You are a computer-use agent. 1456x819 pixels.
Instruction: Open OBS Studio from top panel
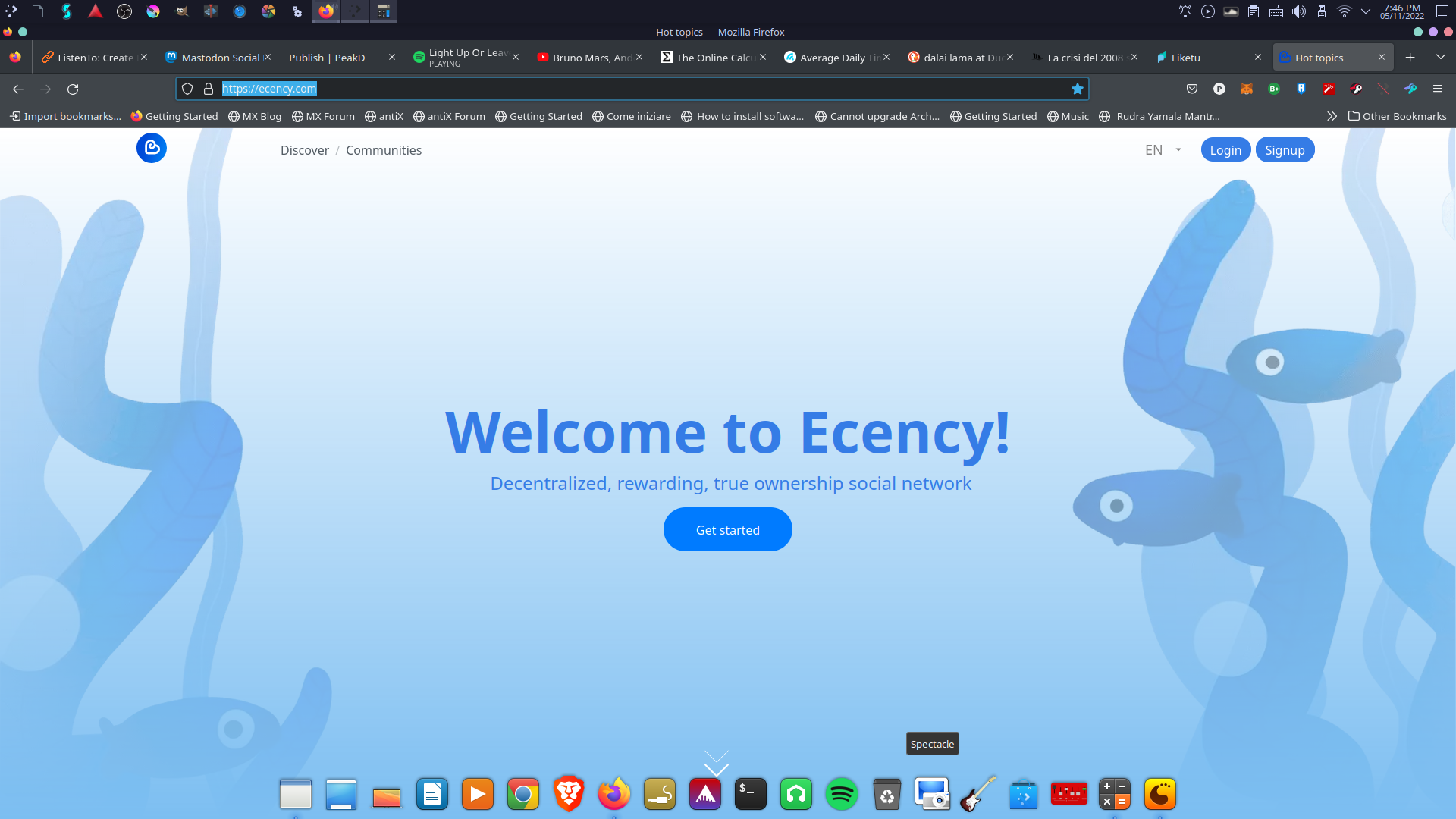[x=124, y=11]
